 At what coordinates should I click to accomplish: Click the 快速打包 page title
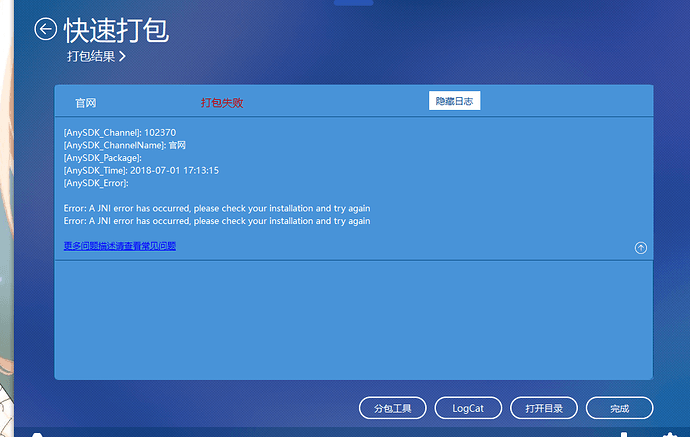[x=116, y=30]
